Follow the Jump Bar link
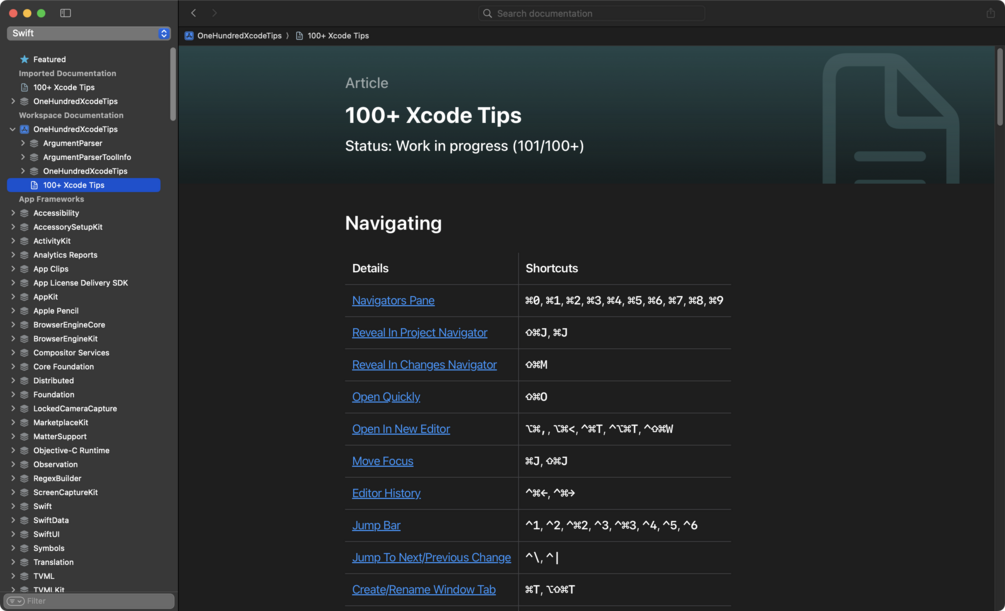Screen dimensions: 1005x611 click(376, 525)
